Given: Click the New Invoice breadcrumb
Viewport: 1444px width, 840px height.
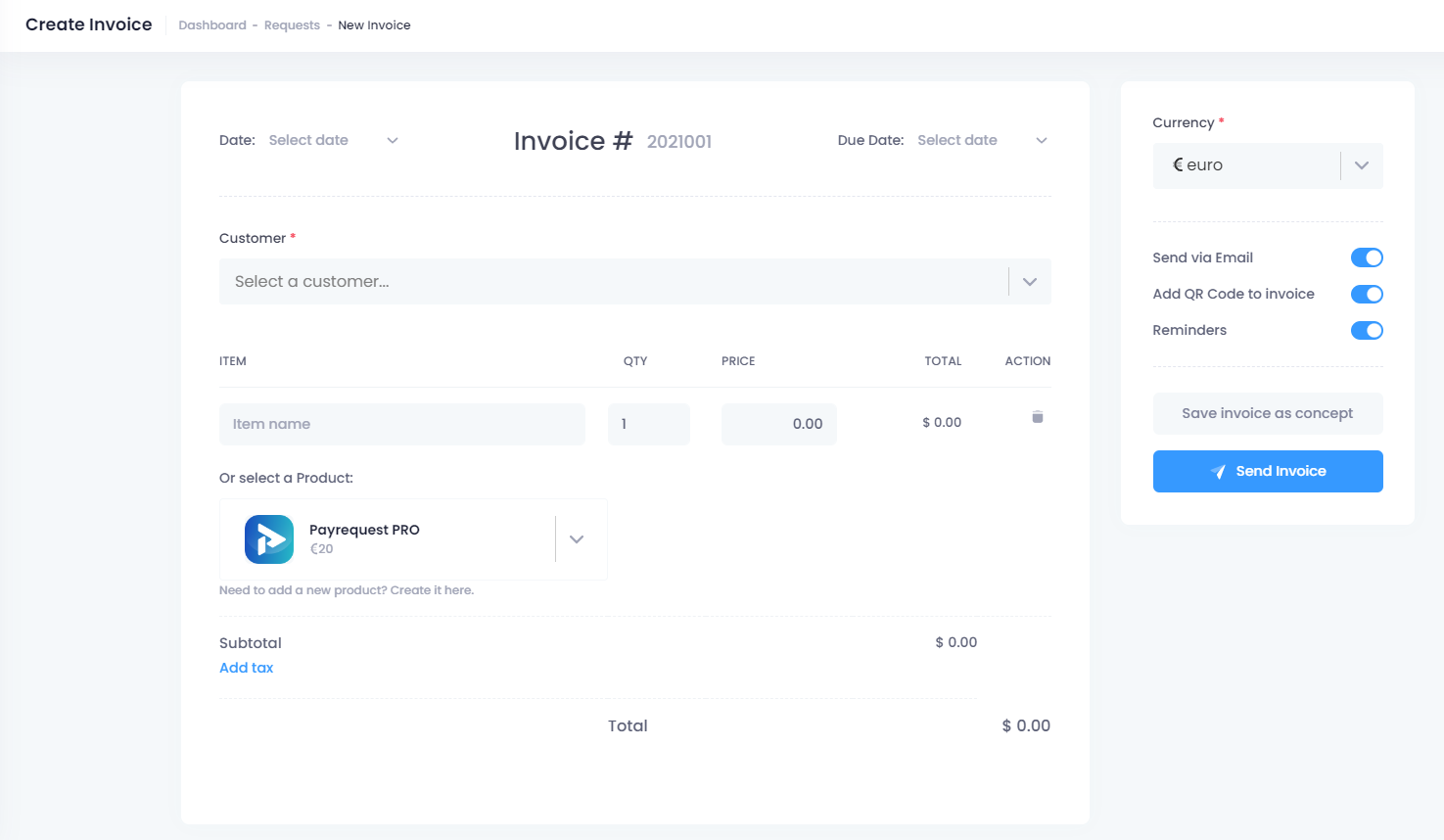Looking at the screenshot, I should (374, 25).
